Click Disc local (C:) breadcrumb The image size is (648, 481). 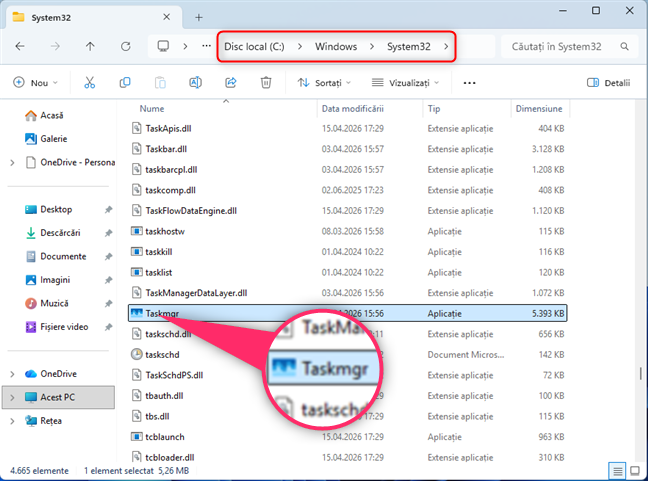[254, 46]
